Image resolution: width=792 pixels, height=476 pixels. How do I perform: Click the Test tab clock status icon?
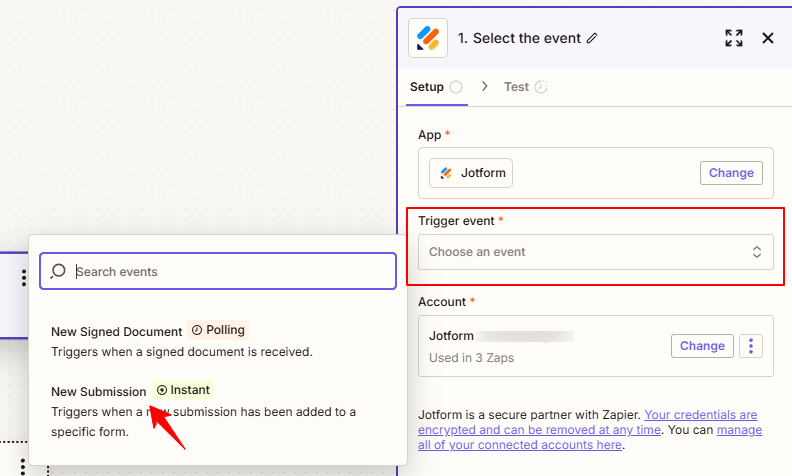(x=541, y=87)
